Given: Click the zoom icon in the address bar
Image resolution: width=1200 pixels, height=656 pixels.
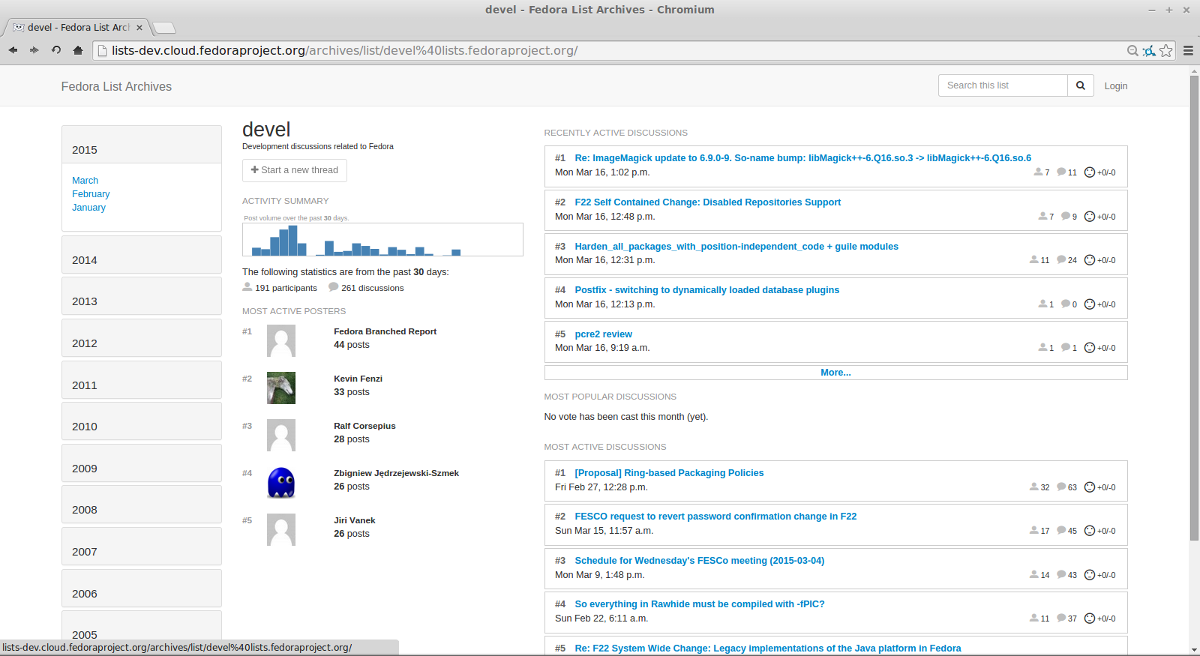Looking at the screenshot, I should [1132, 50].
